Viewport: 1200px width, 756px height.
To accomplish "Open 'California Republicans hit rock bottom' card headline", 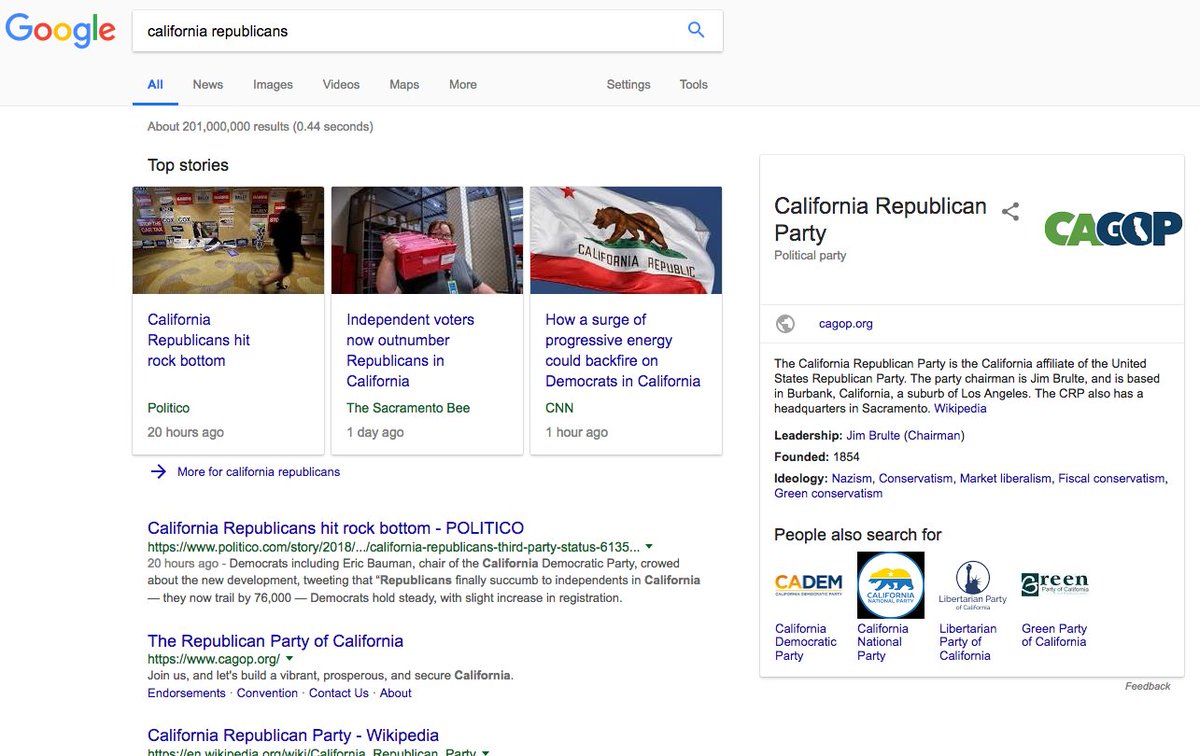I will click(x=199, y=340).
